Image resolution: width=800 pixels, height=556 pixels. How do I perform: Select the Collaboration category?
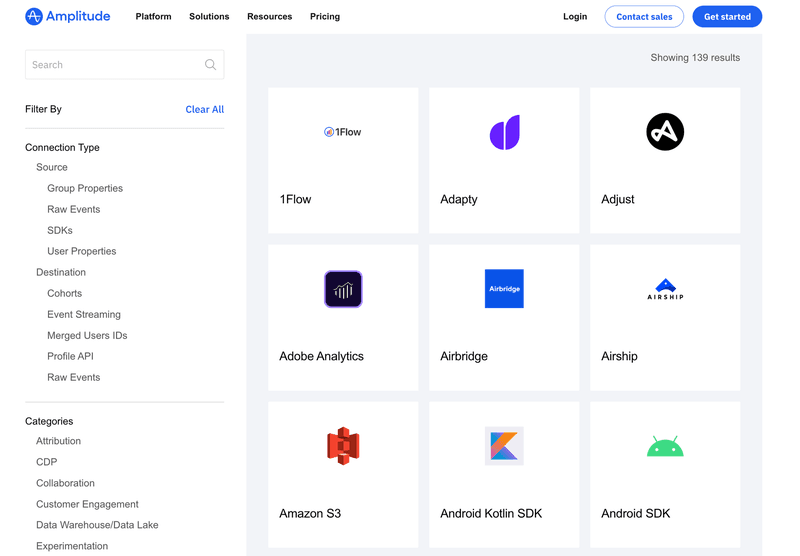(x=65, y=483)
